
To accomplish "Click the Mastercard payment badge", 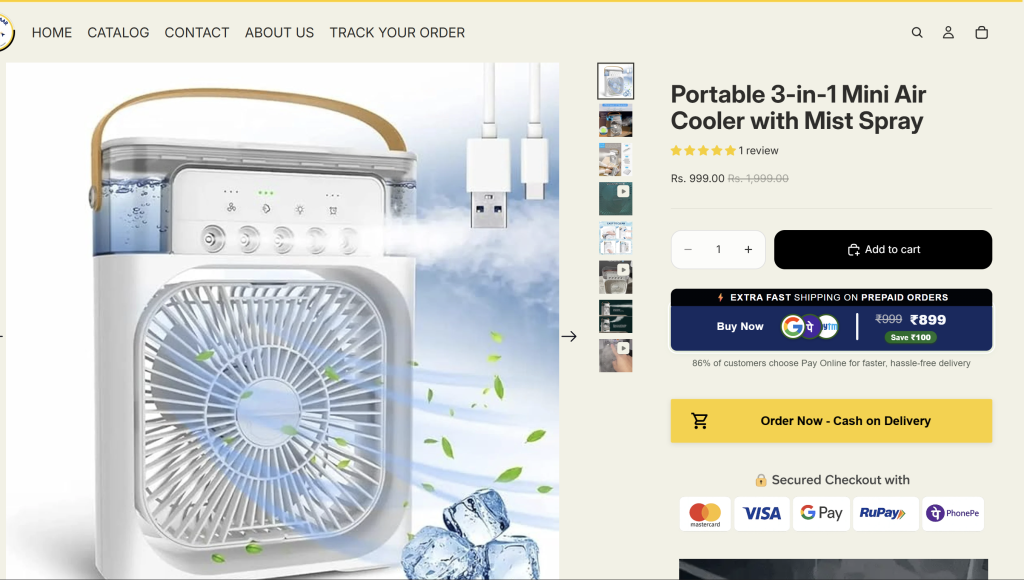I will pos(705,513).
